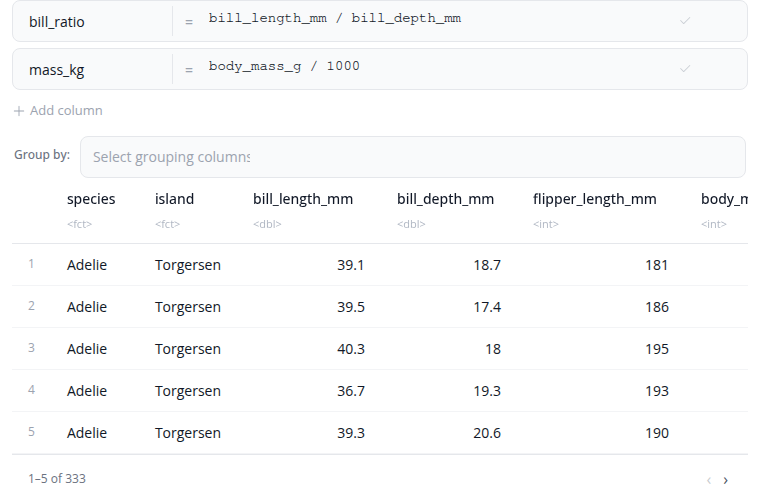Click the species column header

[x=91, y=199]
